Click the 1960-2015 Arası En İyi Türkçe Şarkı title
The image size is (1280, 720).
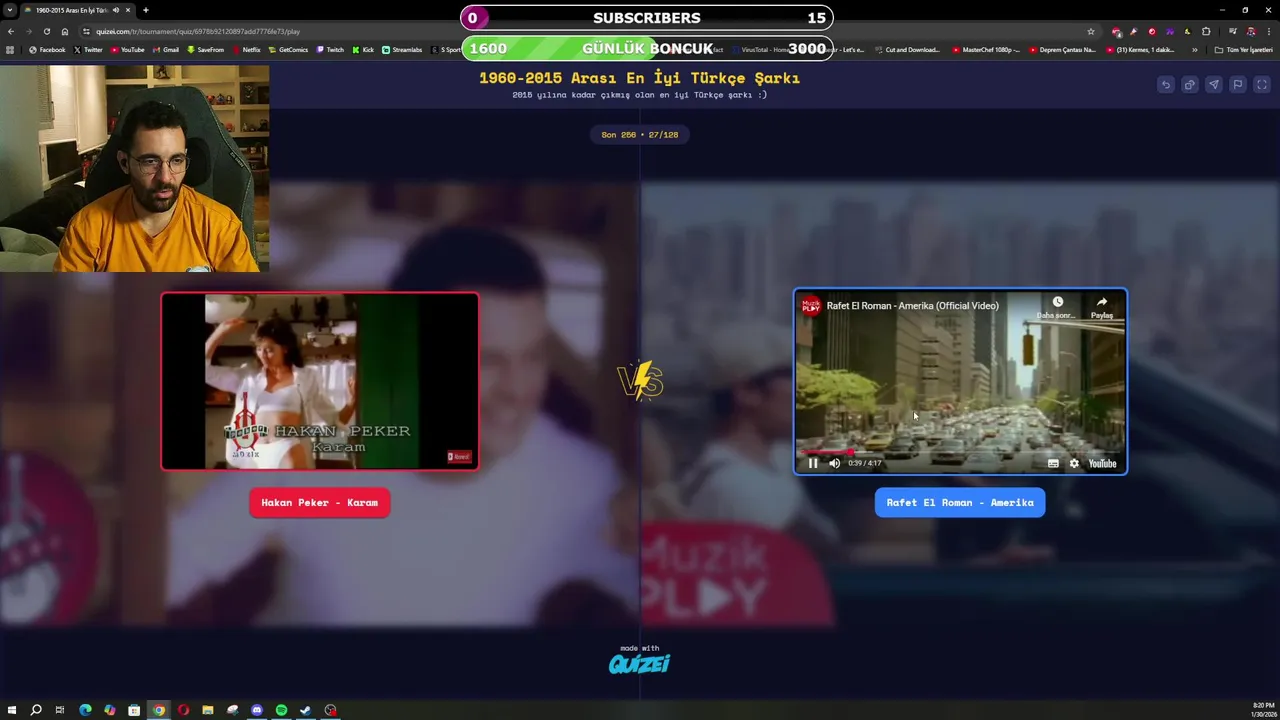(x=639, y=78)
